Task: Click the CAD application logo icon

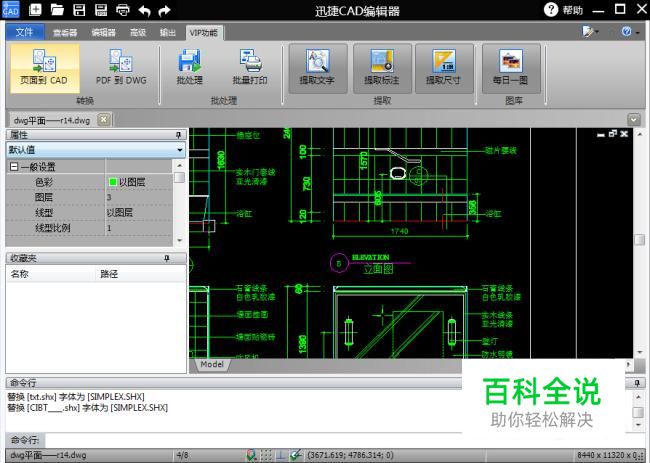Action: (10, 9)
